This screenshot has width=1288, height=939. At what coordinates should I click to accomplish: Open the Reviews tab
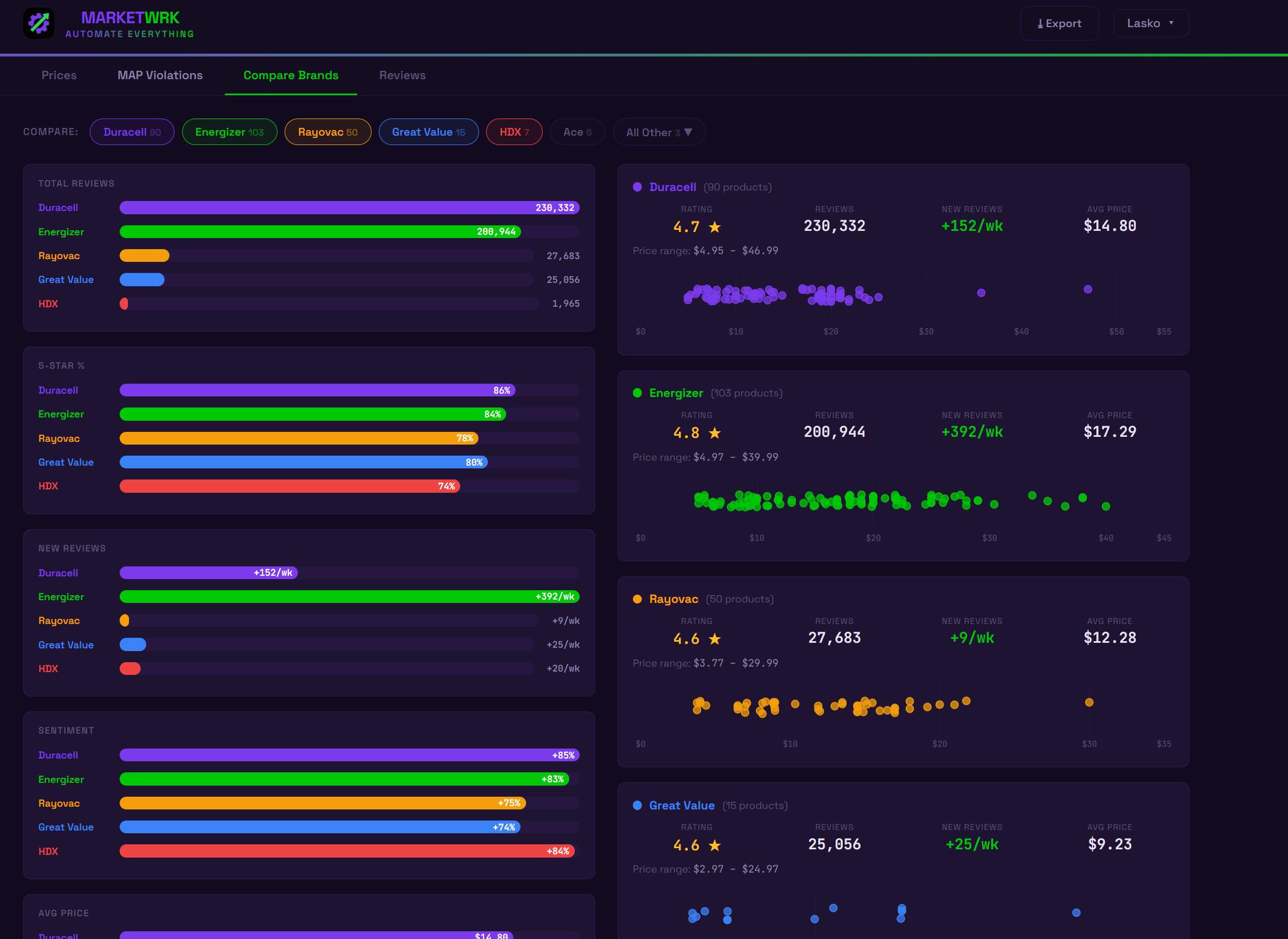tap(402, 75)
